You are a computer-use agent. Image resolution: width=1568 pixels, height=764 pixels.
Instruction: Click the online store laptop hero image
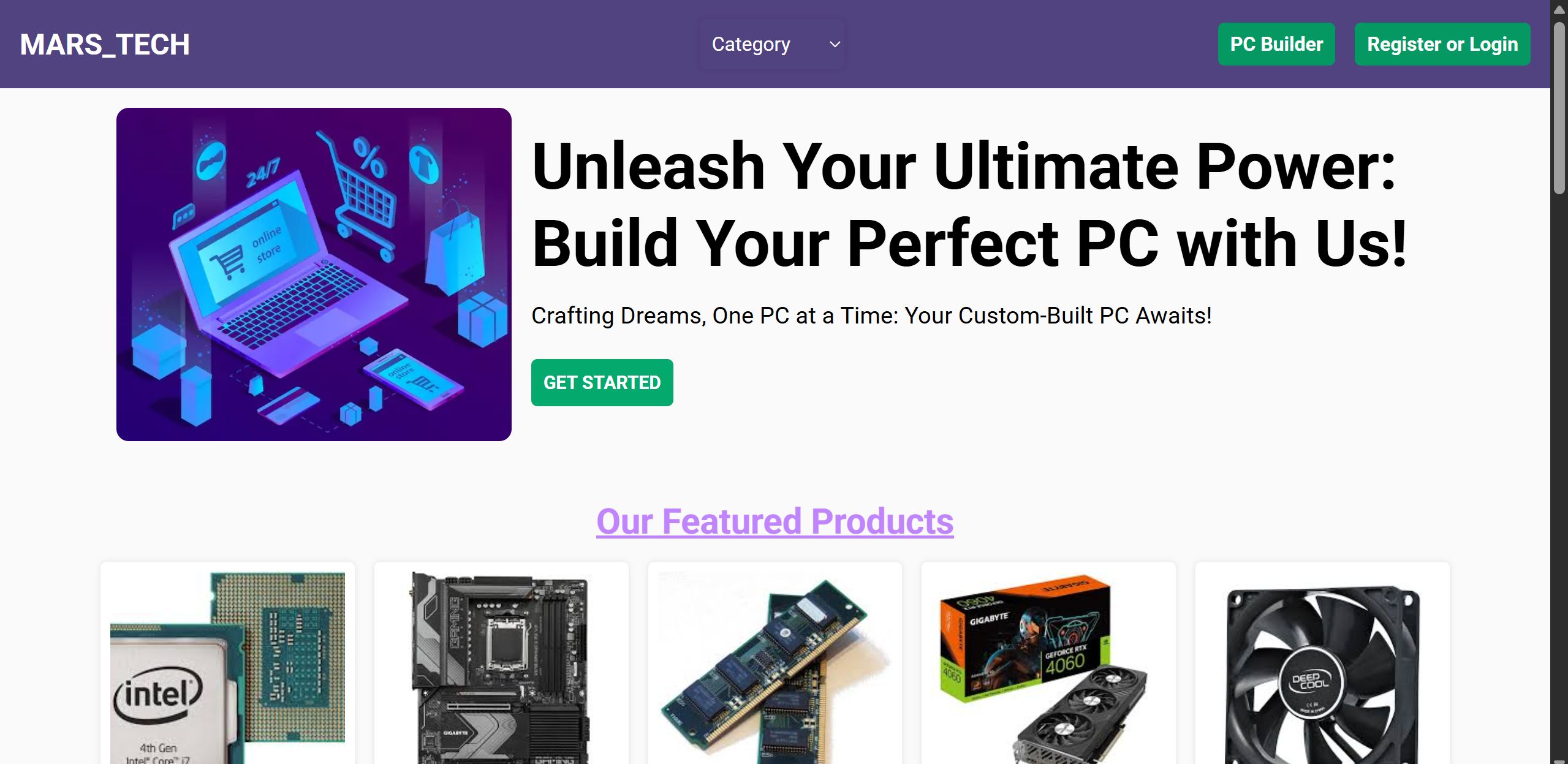pos(314,274)
